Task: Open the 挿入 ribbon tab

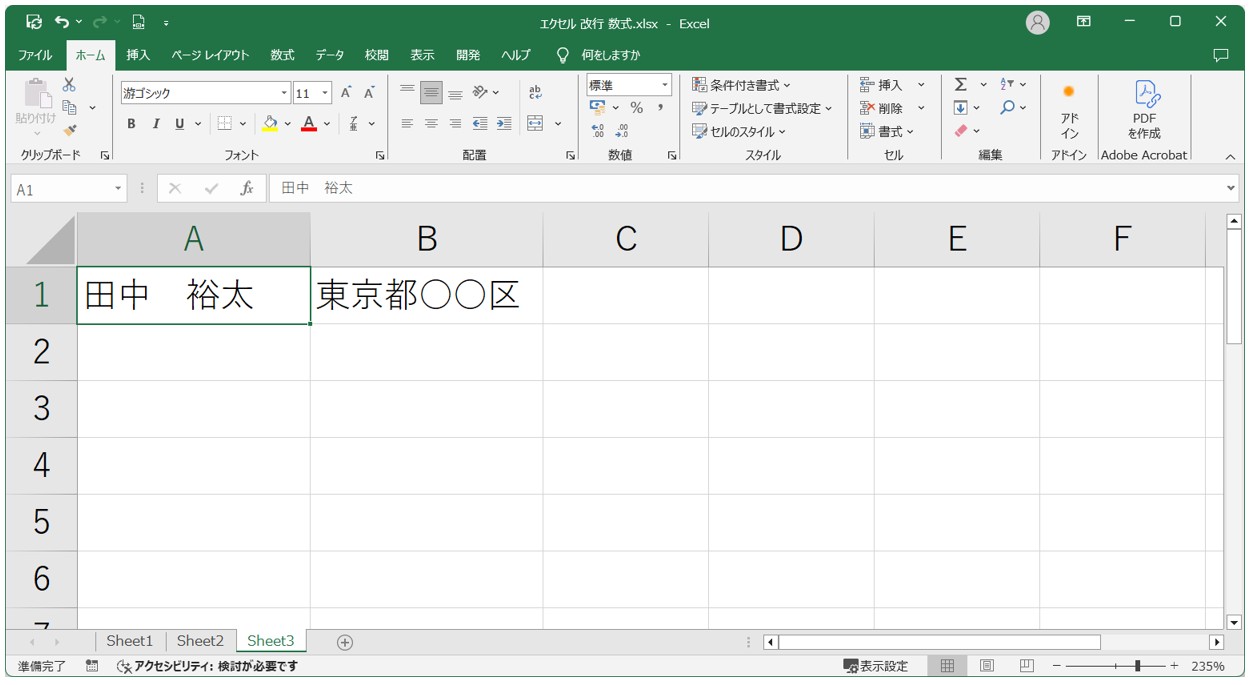Action: tap(138, 55)
